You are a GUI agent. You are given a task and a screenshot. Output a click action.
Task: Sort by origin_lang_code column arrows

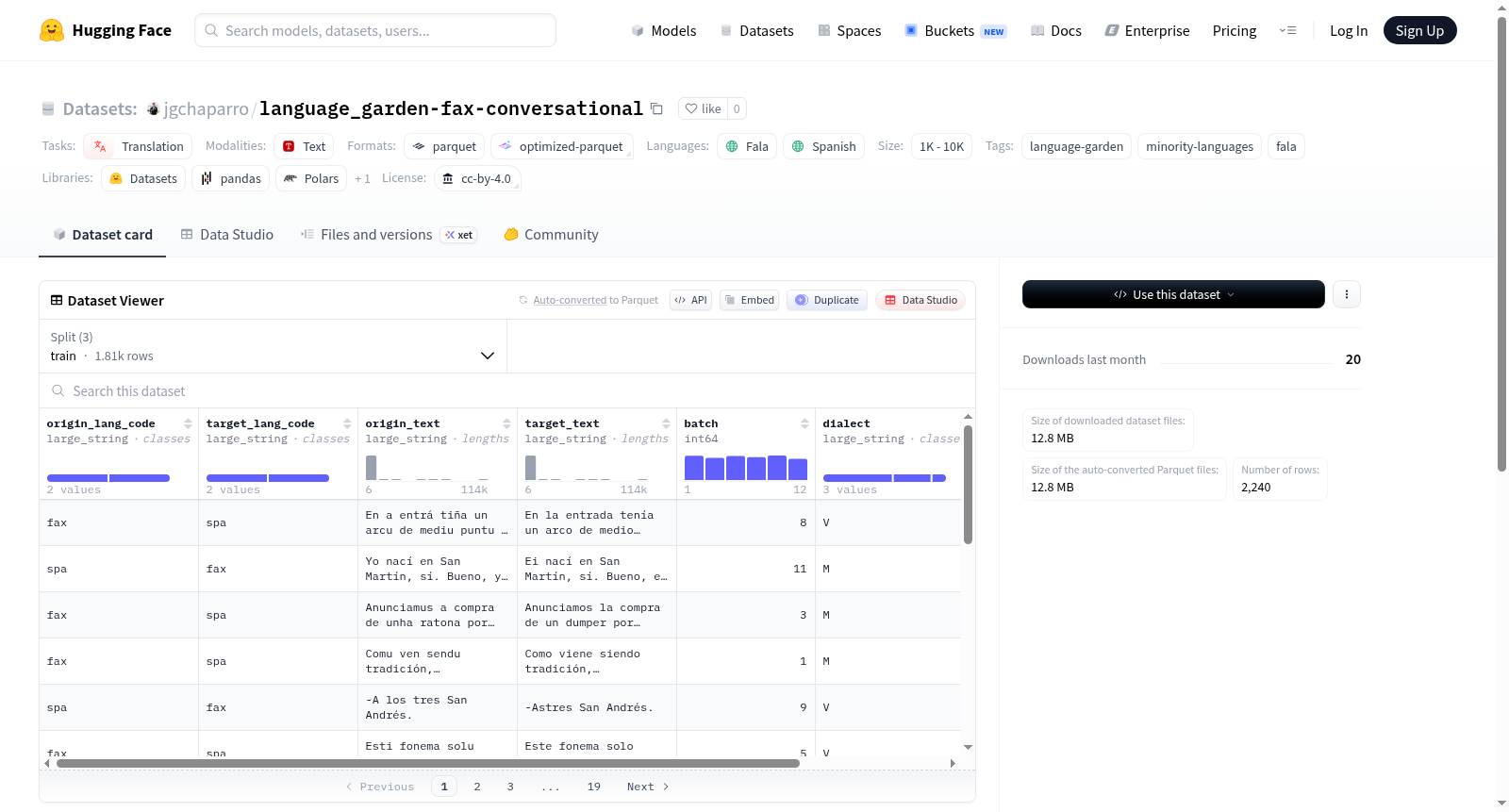[x=188, y=423]
